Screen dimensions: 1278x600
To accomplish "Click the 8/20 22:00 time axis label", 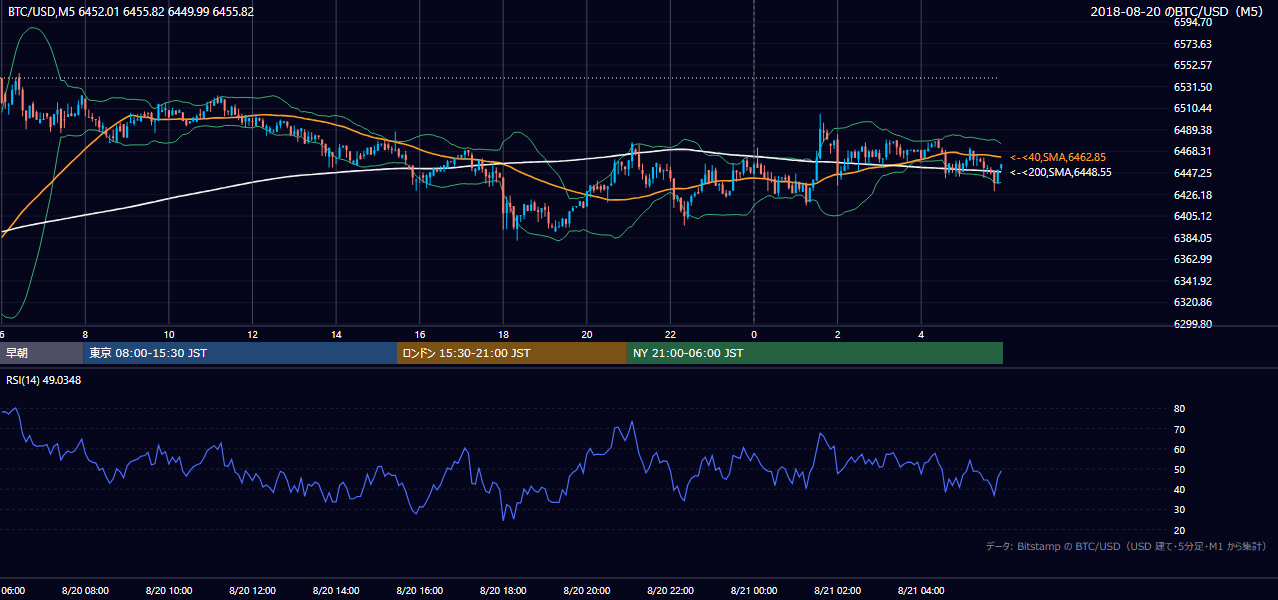I will point(670,591).
